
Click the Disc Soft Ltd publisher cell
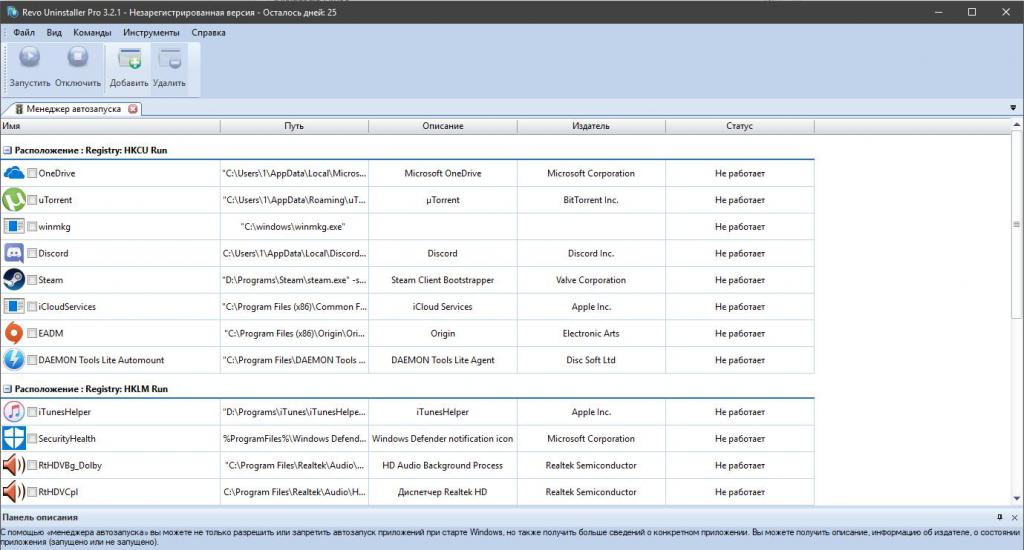click(591, 360)
